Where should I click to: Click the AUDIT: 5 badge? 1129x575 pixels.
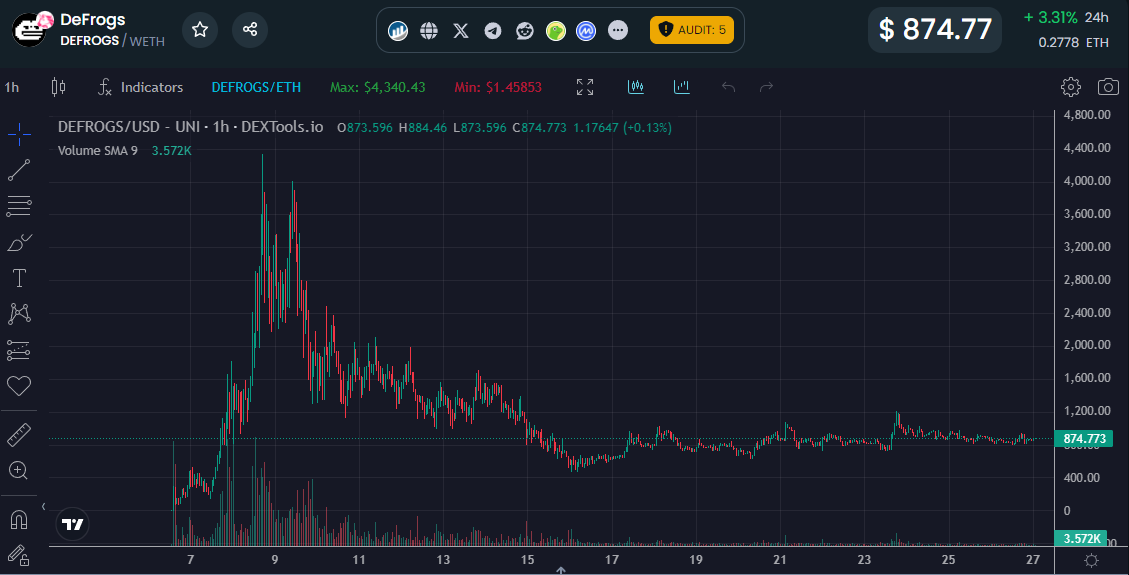pyautogui.click(x=692, y=30)
